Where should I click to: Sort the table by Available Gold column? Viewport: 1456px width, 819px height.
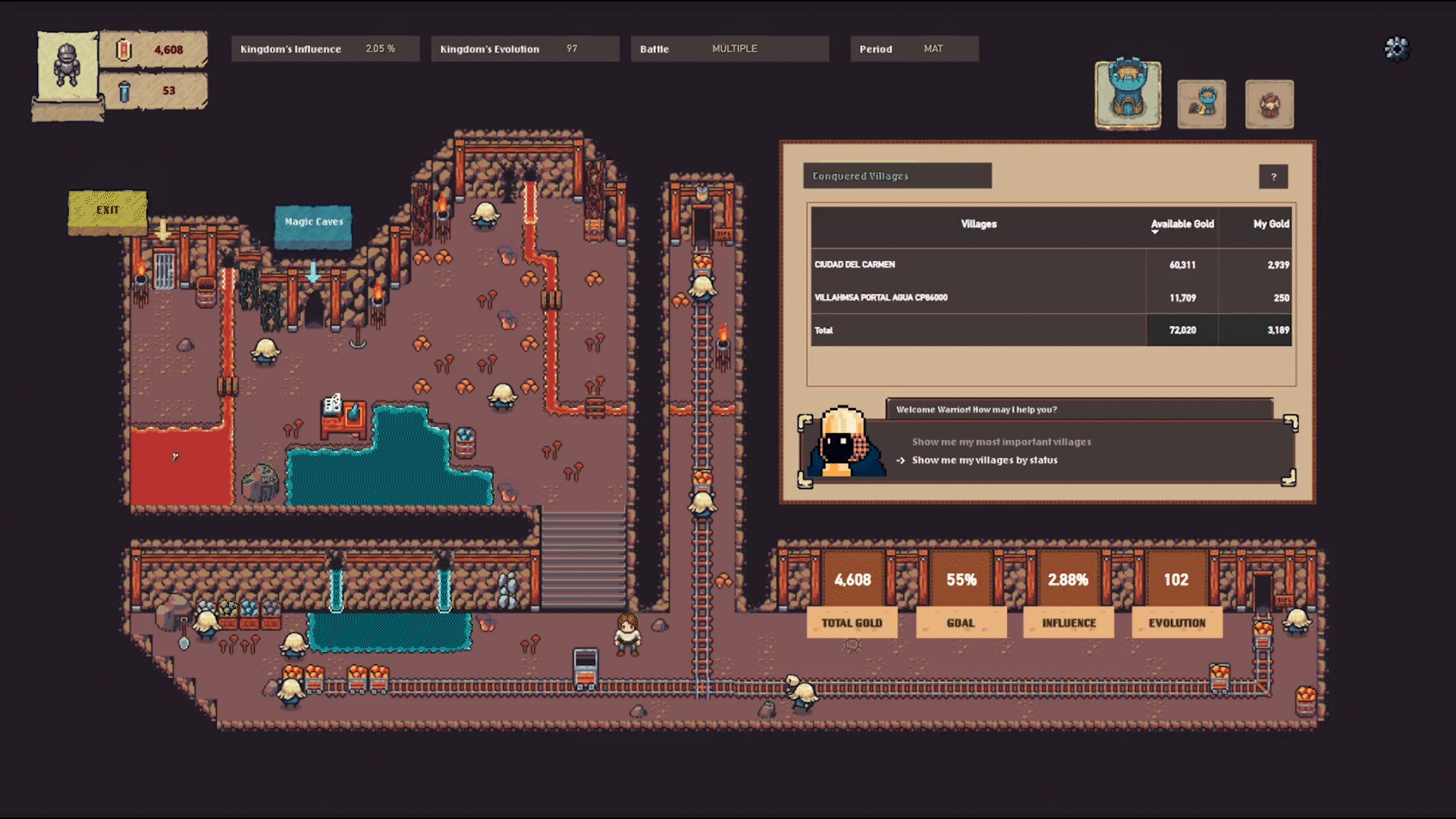[1181, 224]
